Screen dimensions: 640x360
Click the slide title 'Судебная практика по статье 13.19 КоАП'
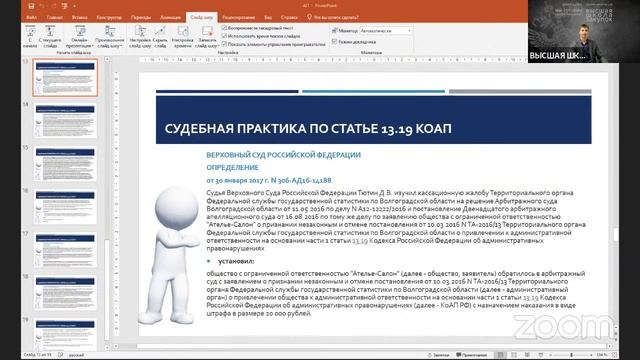point(308,129)
